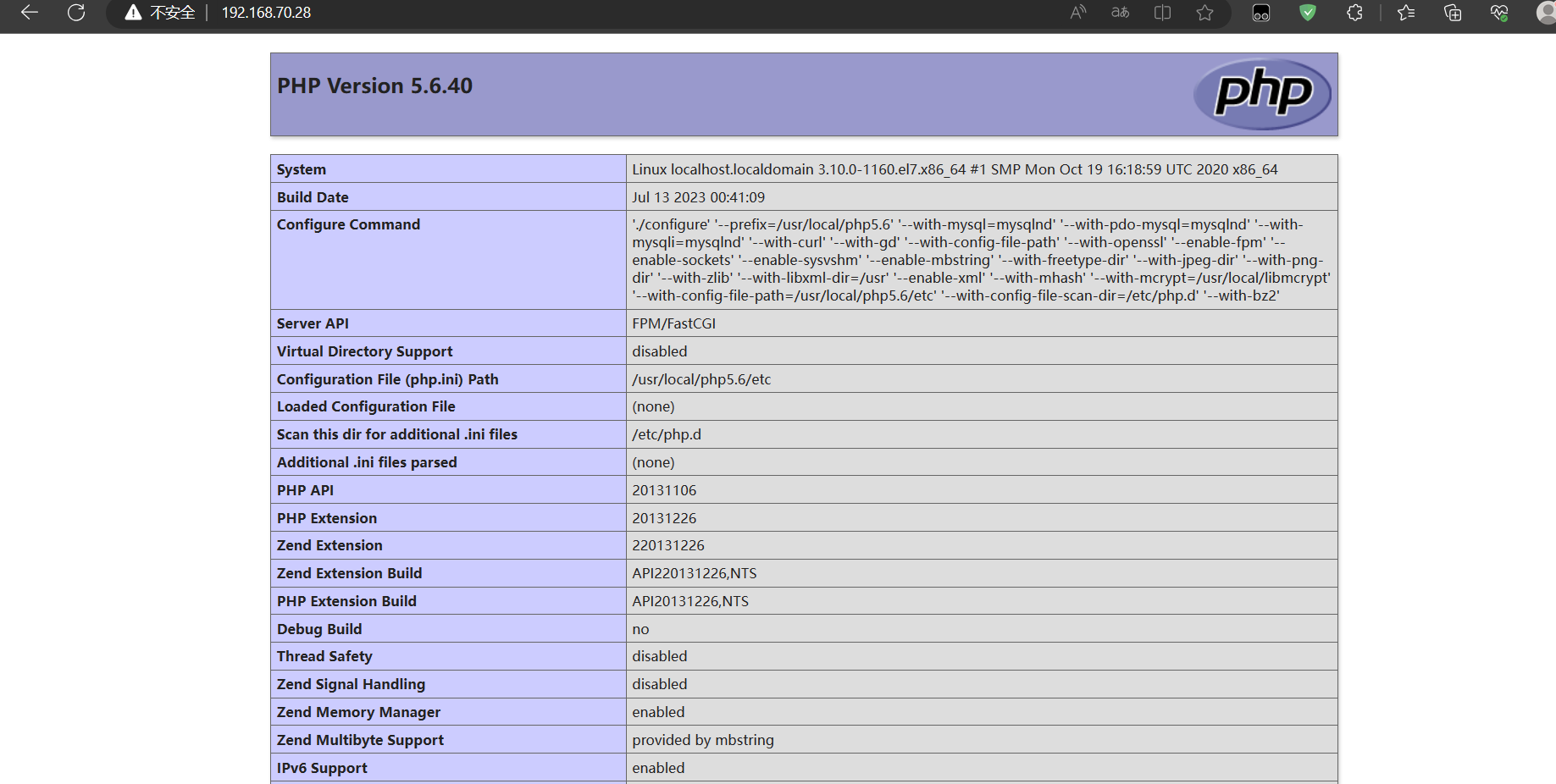This screenshot has height=784, width=1556.
Task: Select the /etc/php.d value
Action: click(x=667, y=434)
